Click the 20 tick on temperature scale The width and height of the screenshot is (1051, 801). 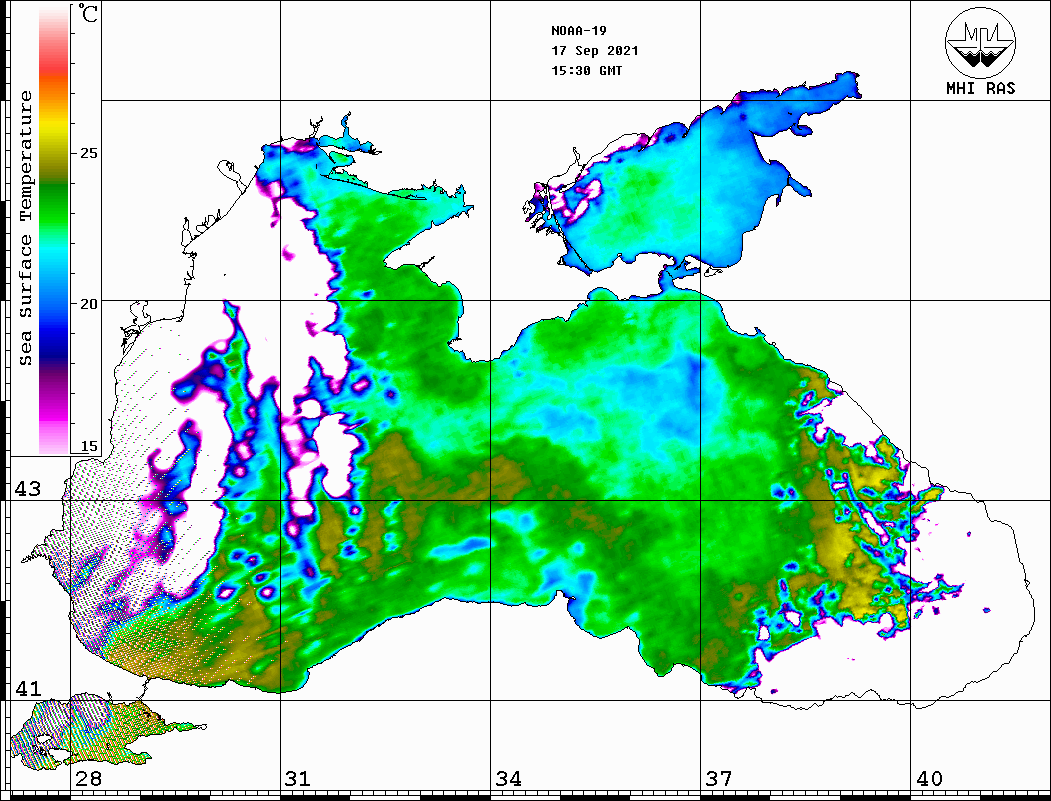[x=88, y=304]
